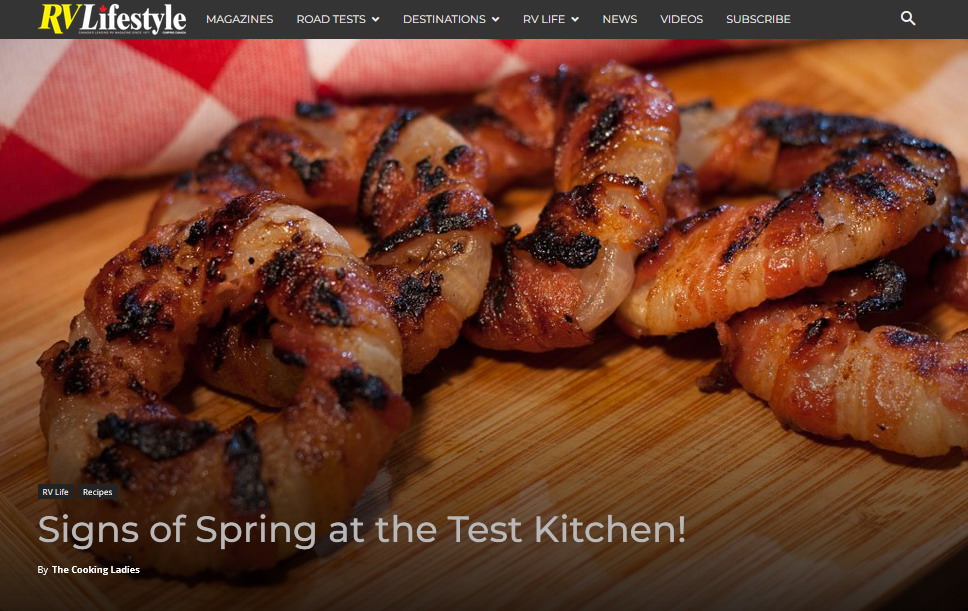Go to the News page
This screenshot has width=968, height=611.
[620, 19]
